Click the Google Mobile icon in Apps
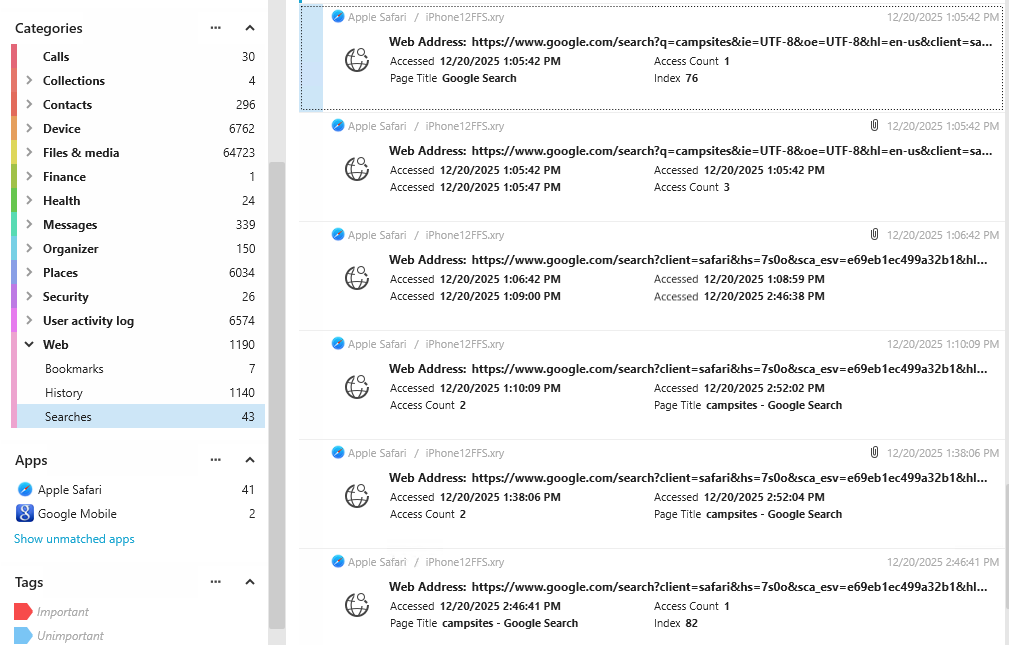This screenshot has width=1009, height=645. point(25,513)
